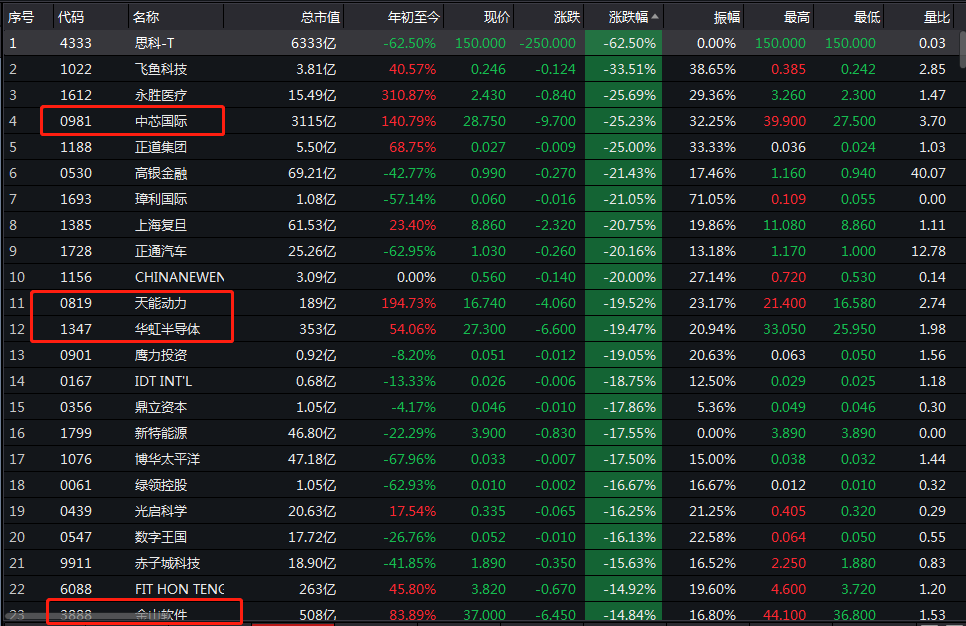Sort by 总市值 column header
Image resolution: width=966 pixels, height=626 pixels.
pos(320,17)
